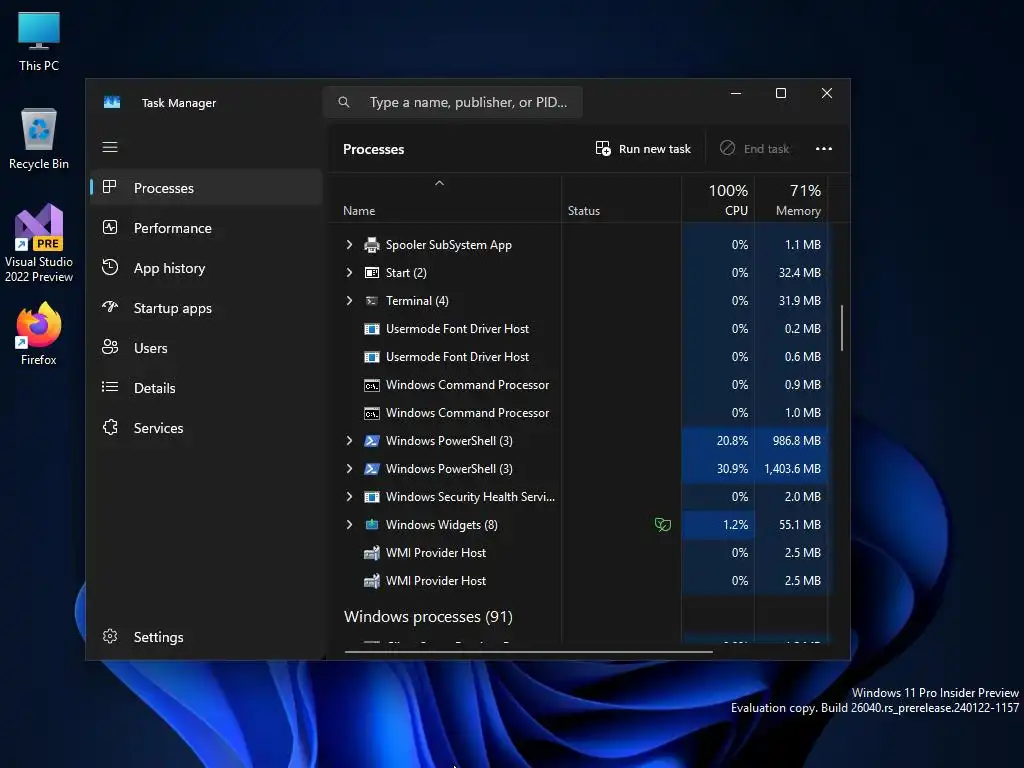Viewport: 1024px width, 768px height.
Task: Open the App history page
Action: coord(206,268)
